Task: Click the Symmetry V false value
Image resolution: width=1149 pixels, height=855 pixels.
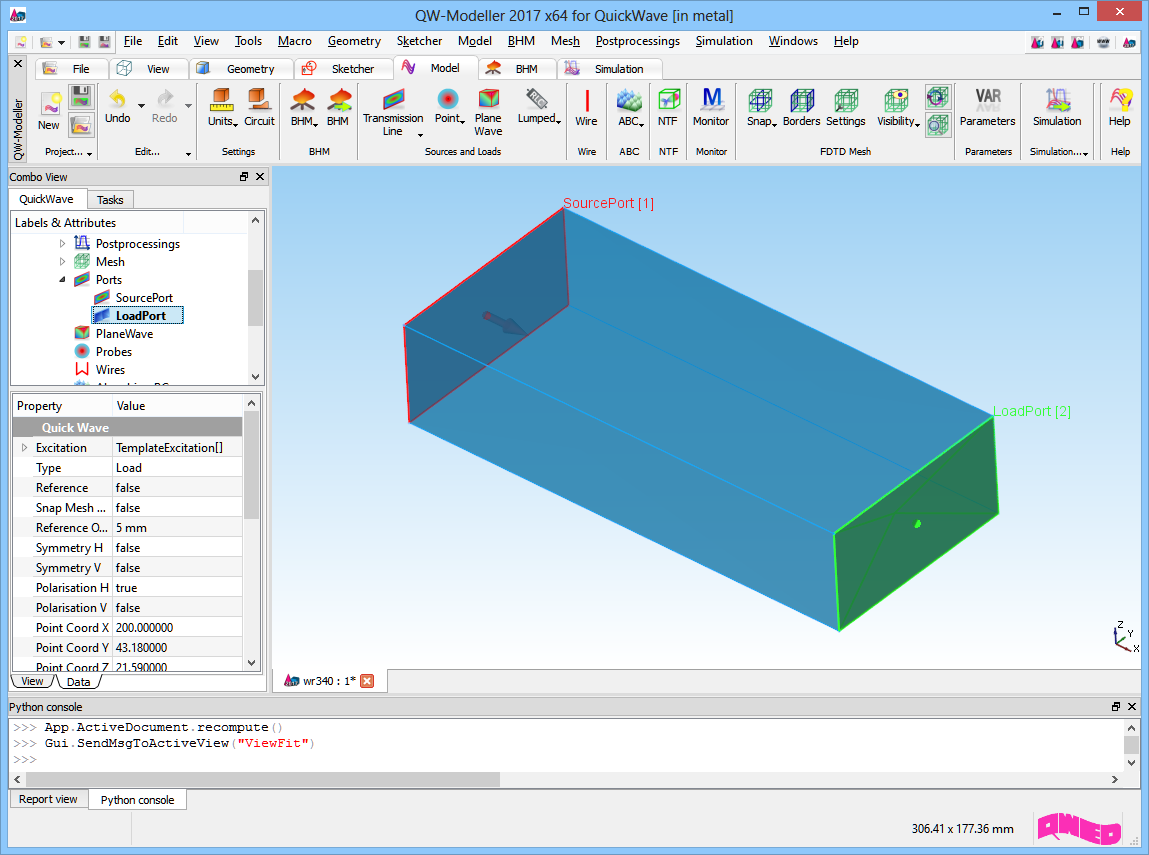Action: (177, 568)
